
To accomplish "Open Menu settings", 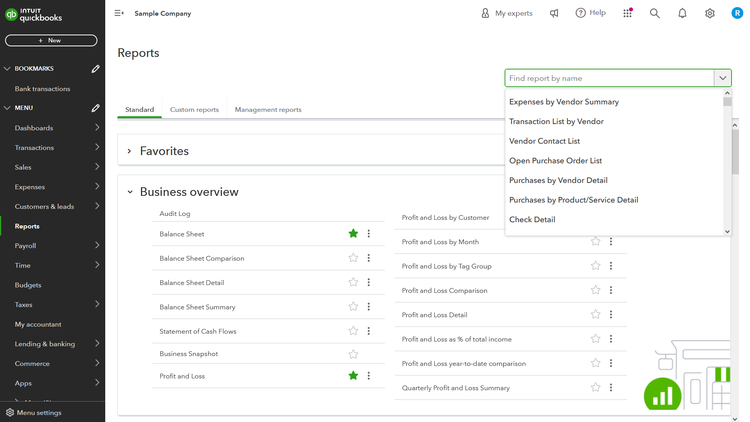I will coord(33,412).
